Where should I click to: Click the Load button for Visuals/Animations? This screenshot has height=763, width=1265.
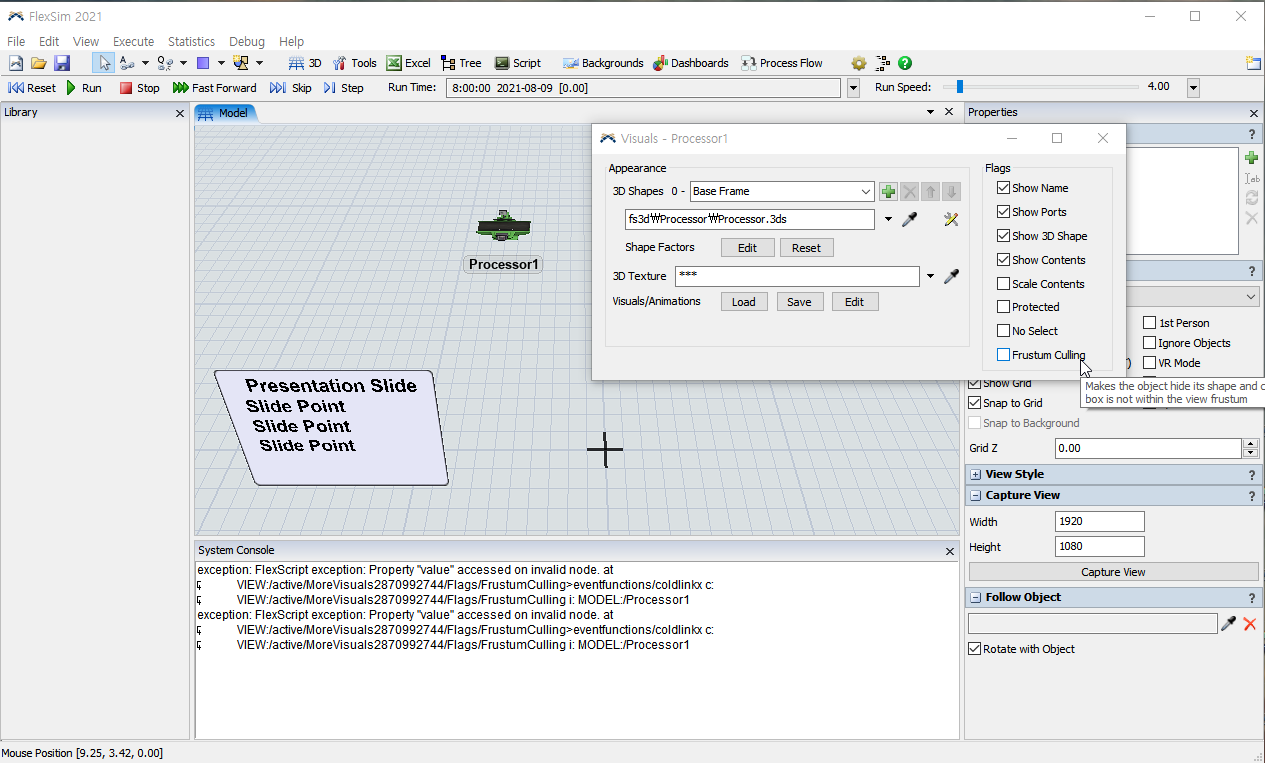point(744,302)
